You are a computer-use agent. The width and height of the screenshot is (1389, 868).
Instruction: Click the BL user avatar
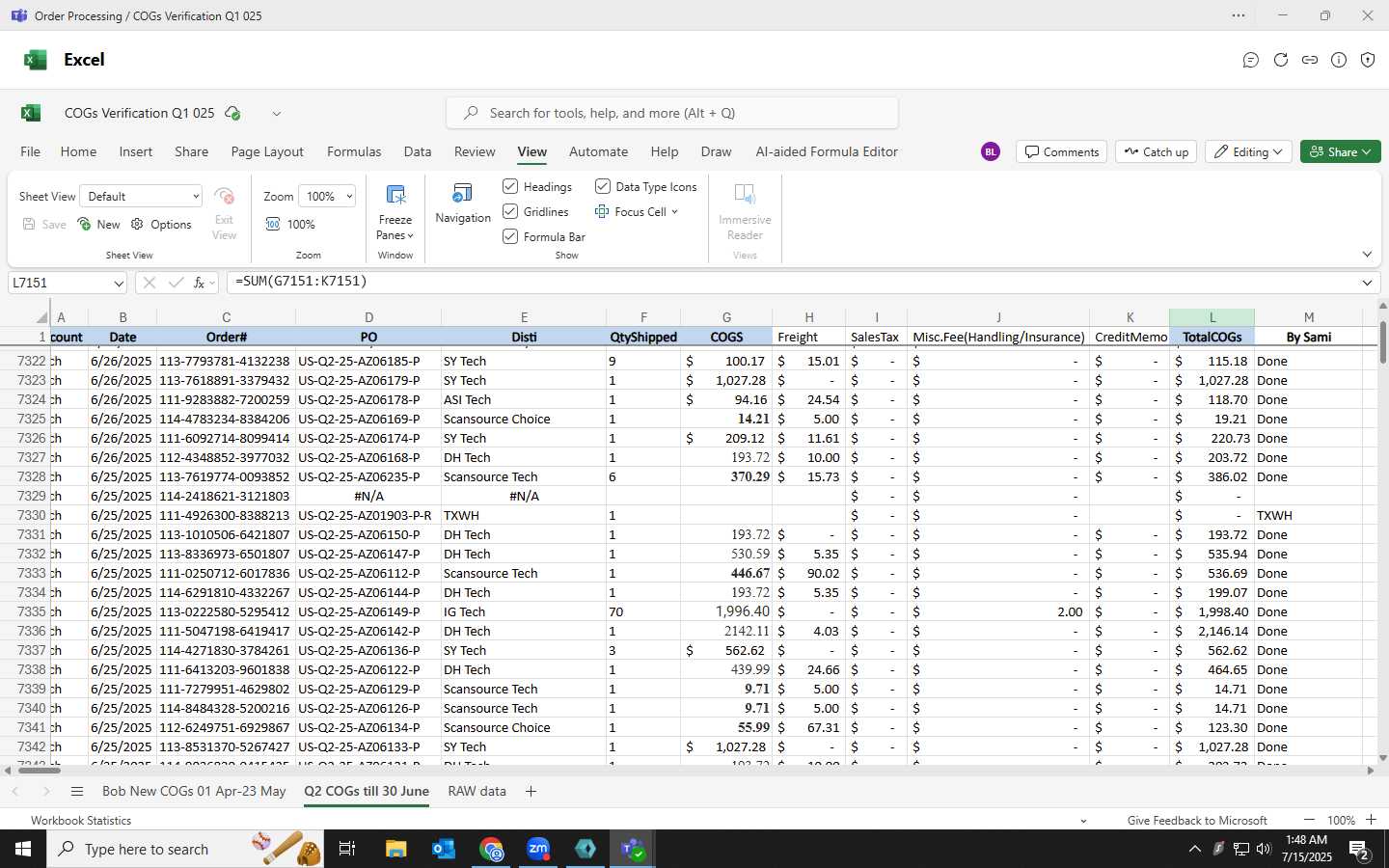[x=990, y=151]
